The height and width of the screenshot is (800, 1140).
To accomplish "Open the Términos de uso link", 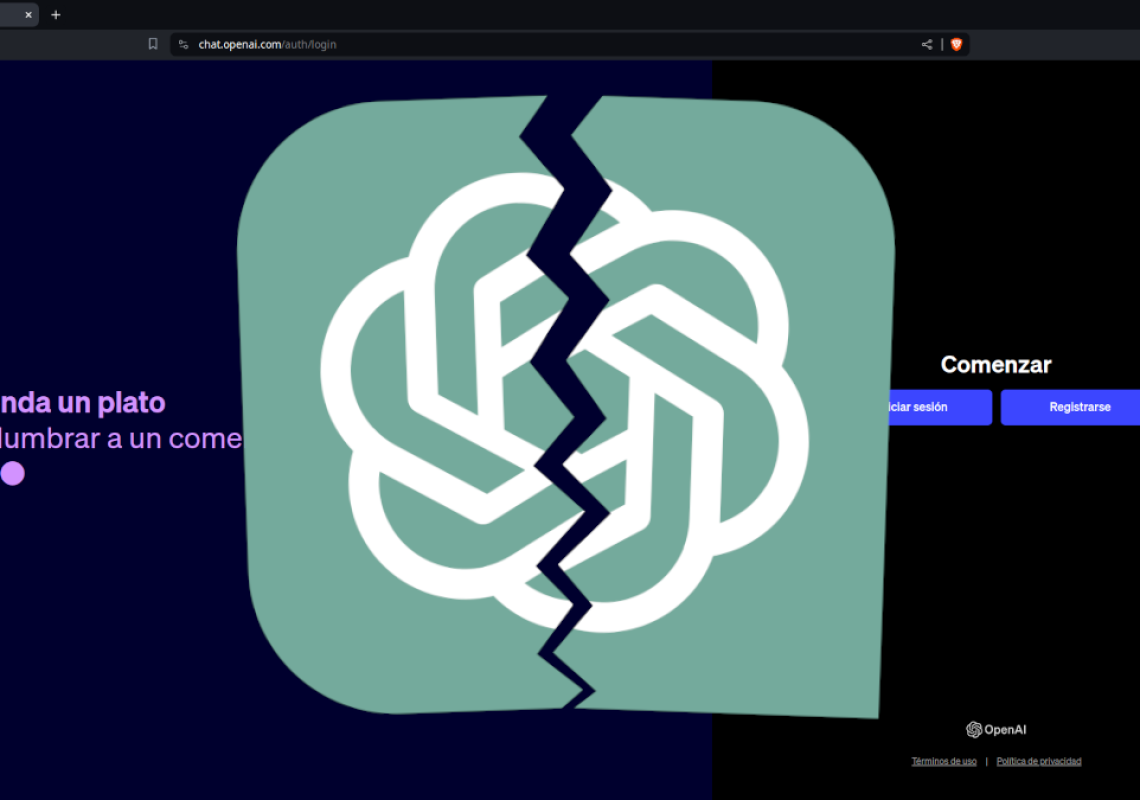I will point(944,761).
